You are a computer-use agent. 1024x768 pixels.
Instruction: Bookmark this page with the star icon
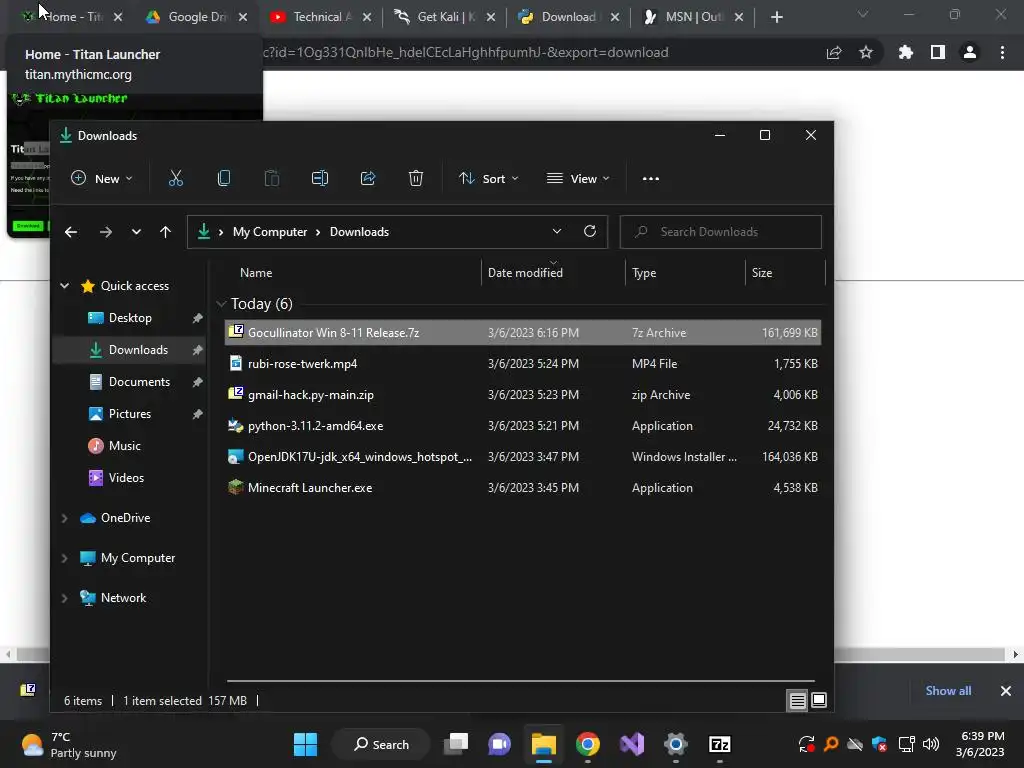(866, 52)
